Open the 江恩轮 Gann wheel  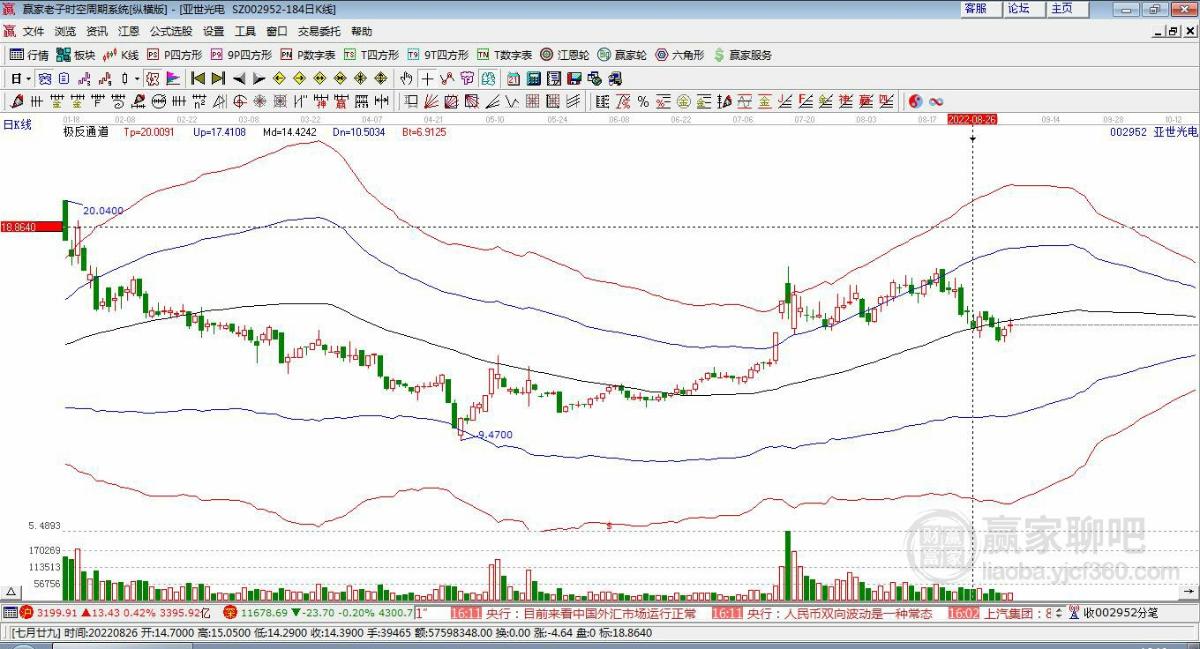[x=565, y=54]
